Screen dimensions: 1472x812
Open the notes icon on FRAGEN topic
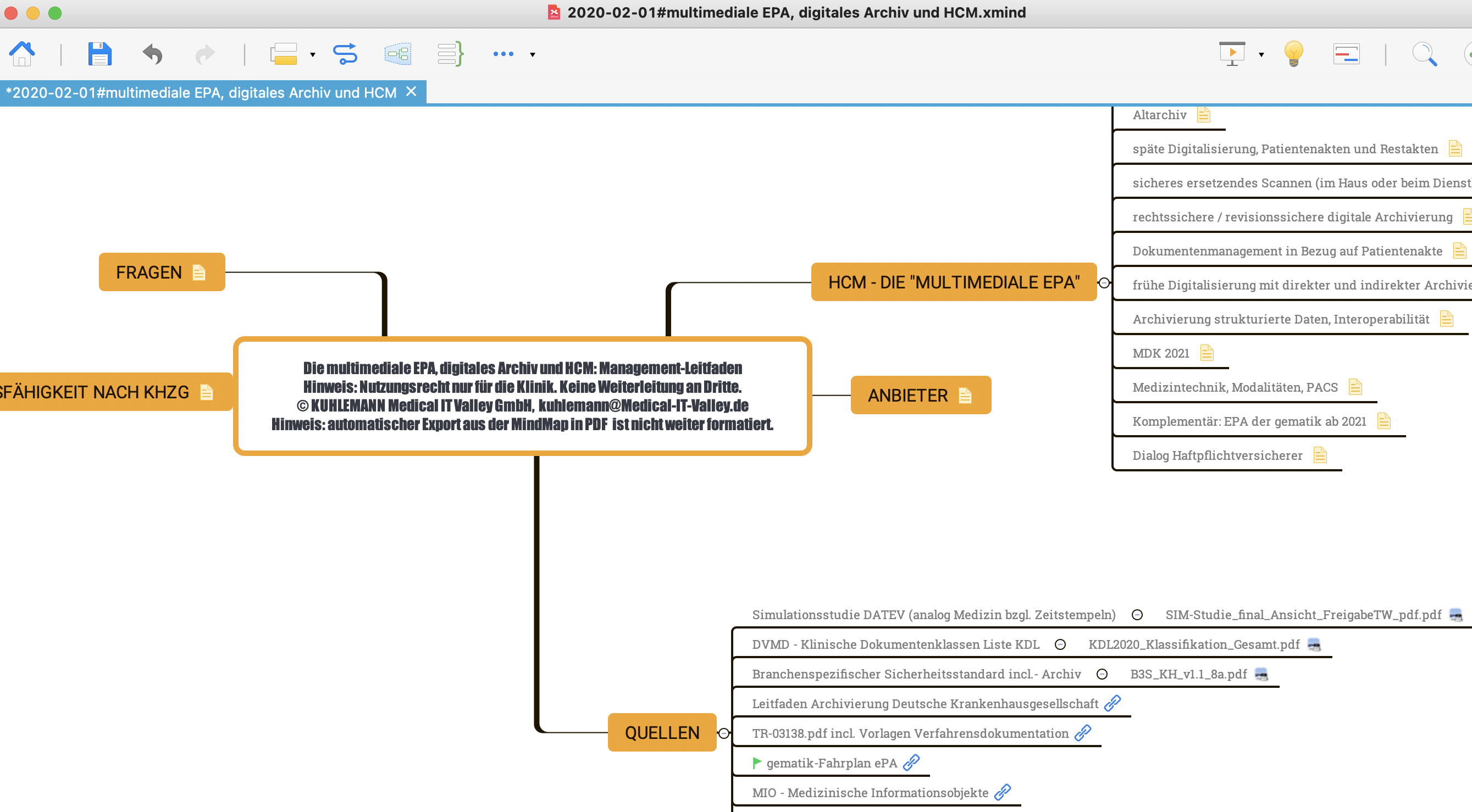pyautogui.click(x=199, y=272)
